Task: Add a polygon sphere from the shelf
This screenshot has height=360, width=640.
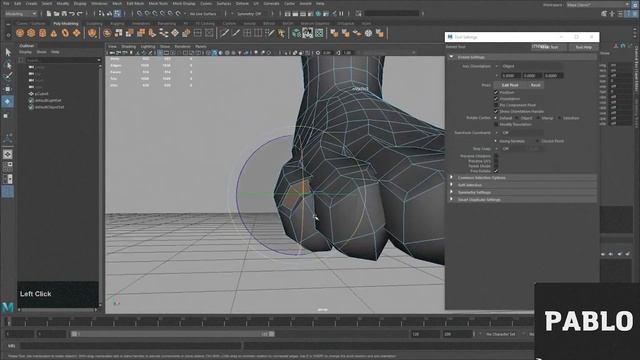Action: point(20,33)
